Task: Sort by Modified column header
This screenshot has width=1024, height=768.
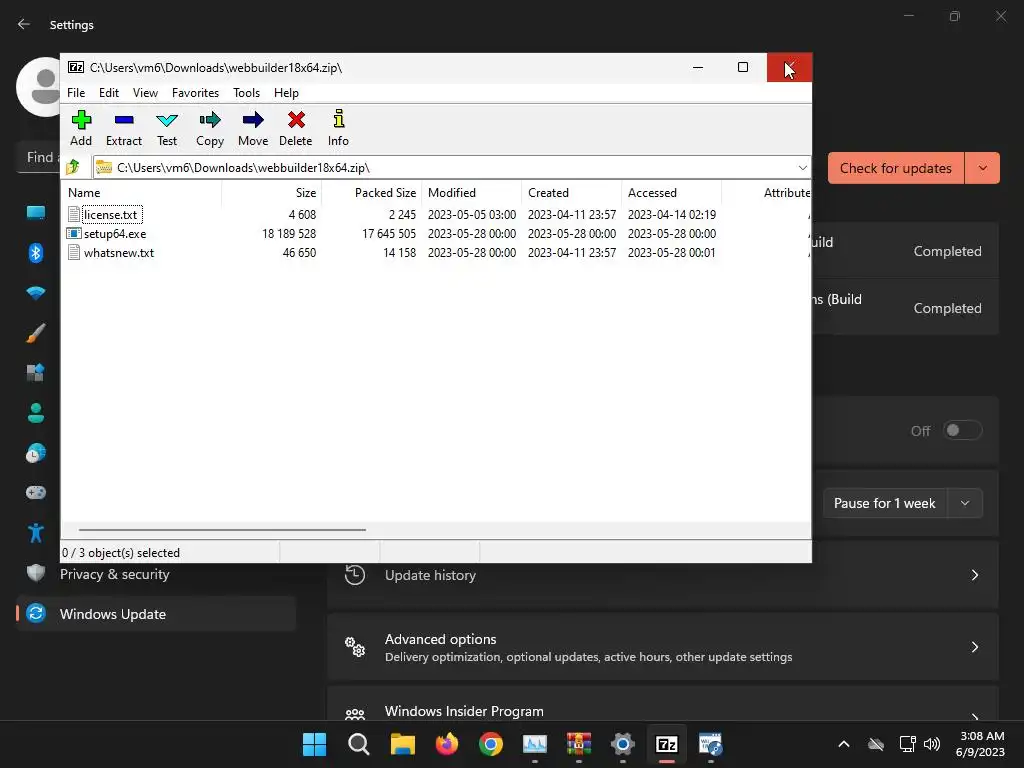Action: point(471,193)
